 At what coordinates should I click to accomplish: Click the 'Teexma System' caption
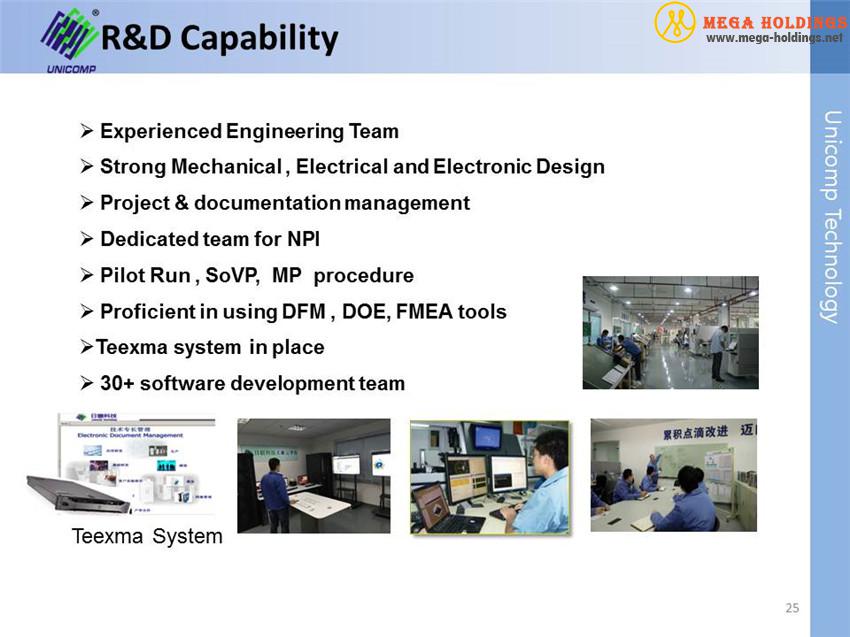click(x=147, y=536)
